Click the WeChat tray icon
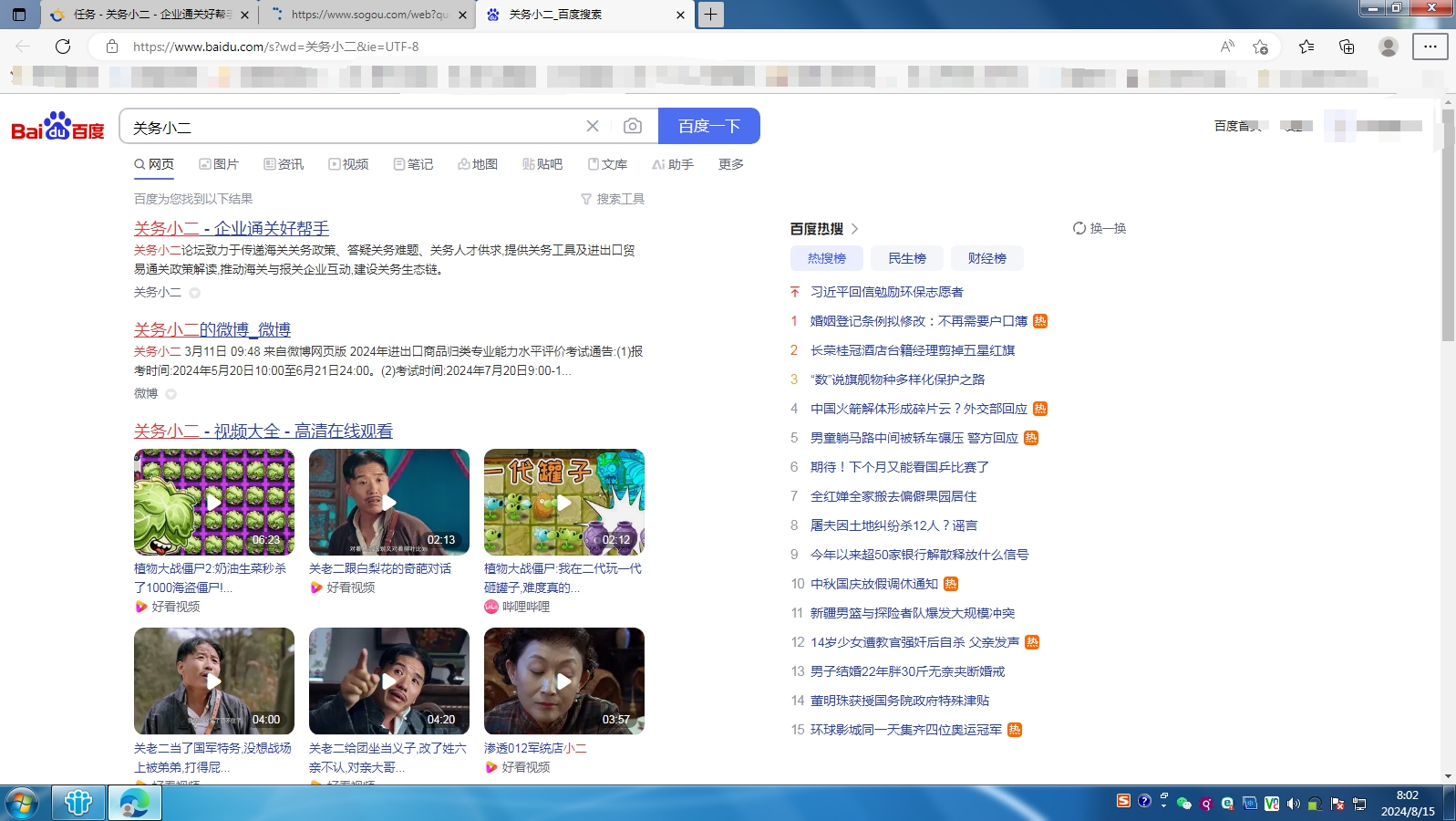The width and height of the screenshot is (1456, 821). 1183,803
